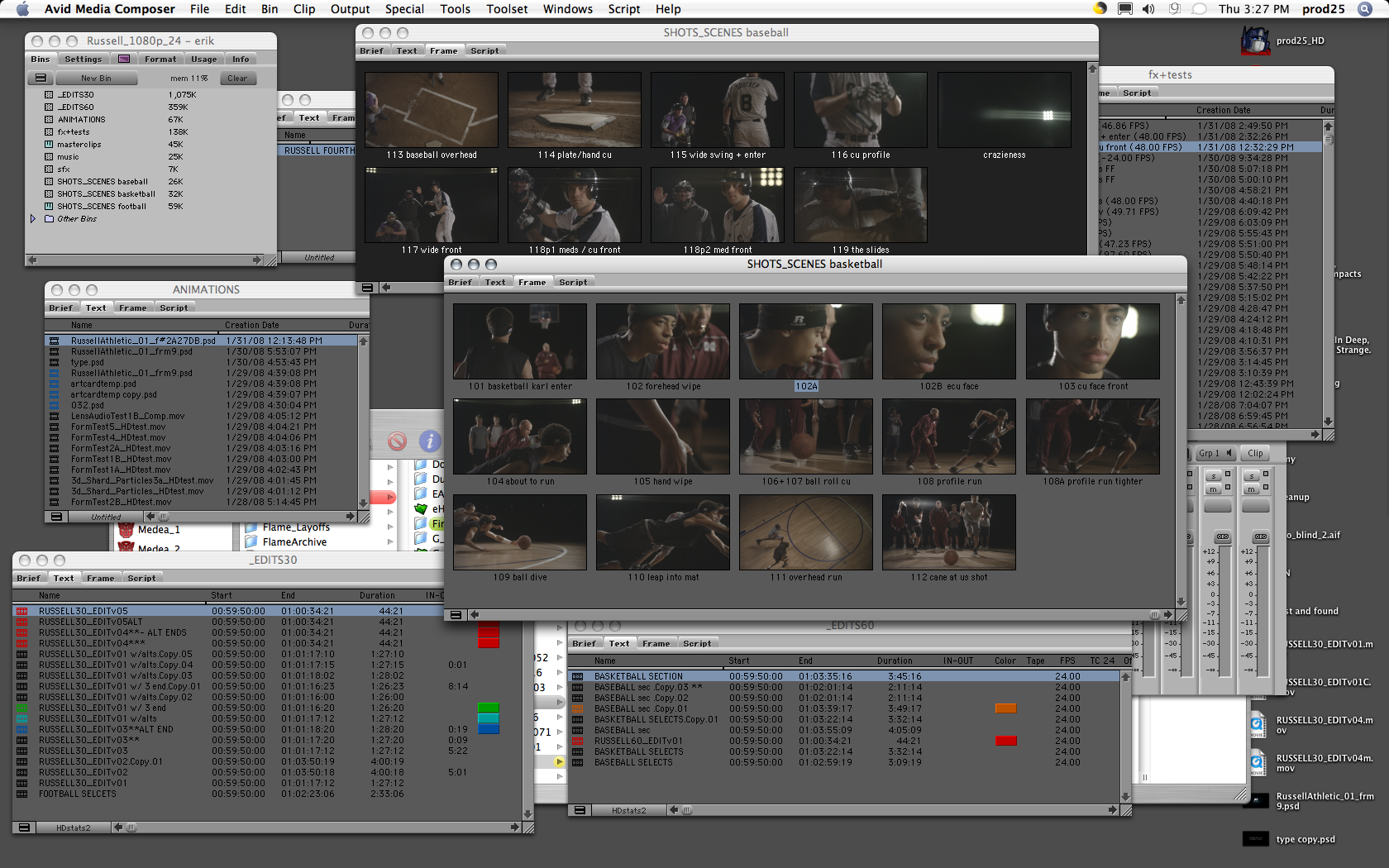Switch to Script tab in baseball bin

coord(484,51)
